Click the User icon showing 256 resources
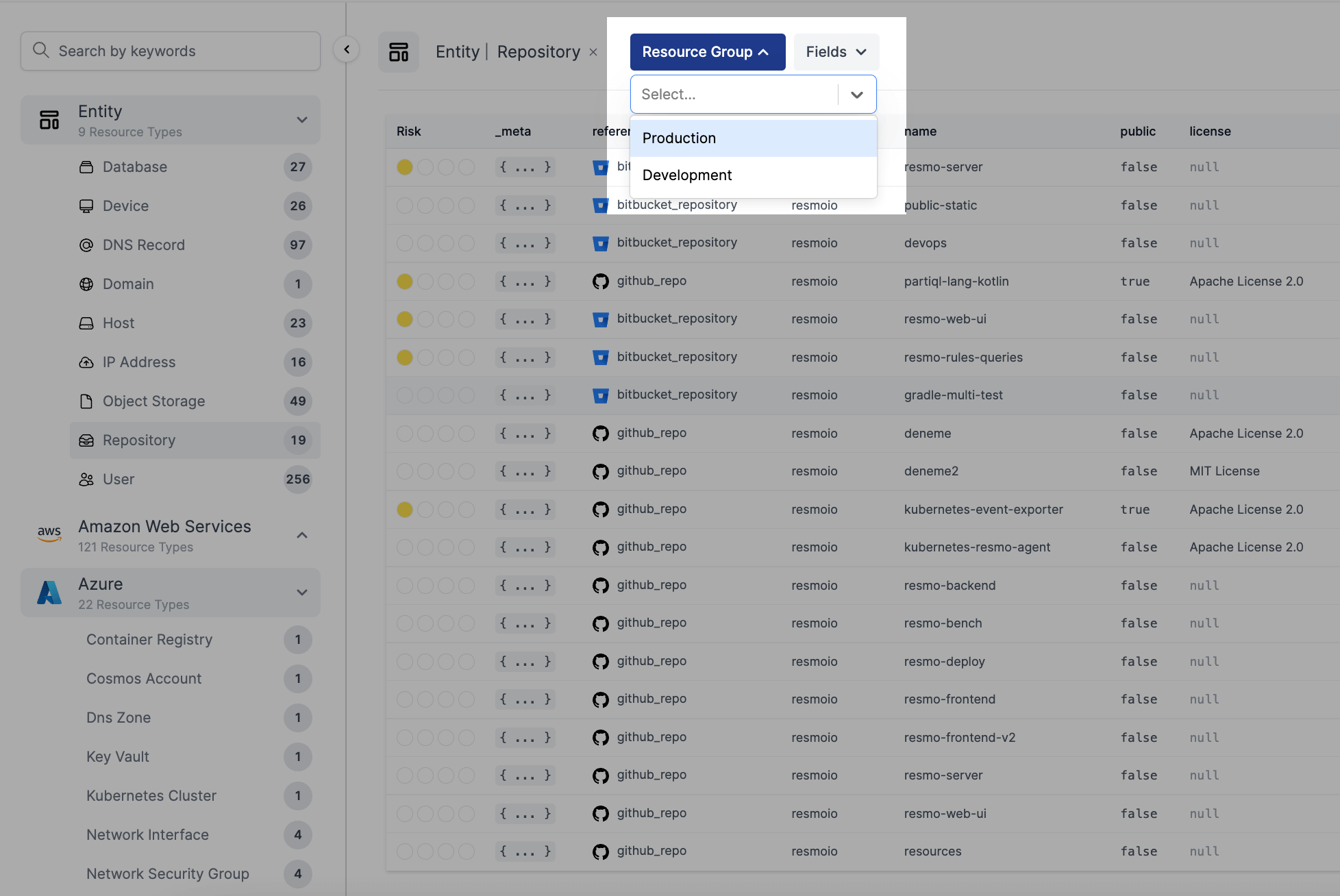 [87, 480]
